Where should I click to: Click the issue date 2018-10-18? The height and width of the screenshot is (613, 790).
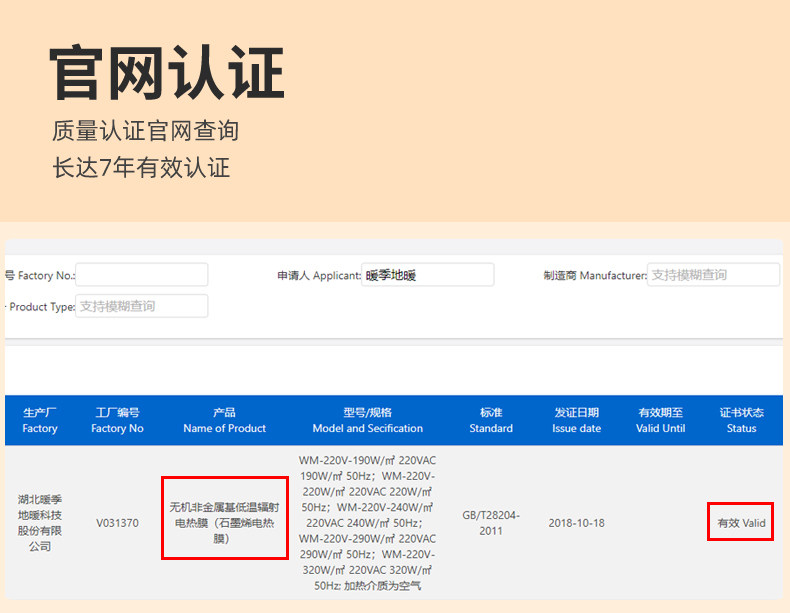pyautogui.click(x=576, y=523)
